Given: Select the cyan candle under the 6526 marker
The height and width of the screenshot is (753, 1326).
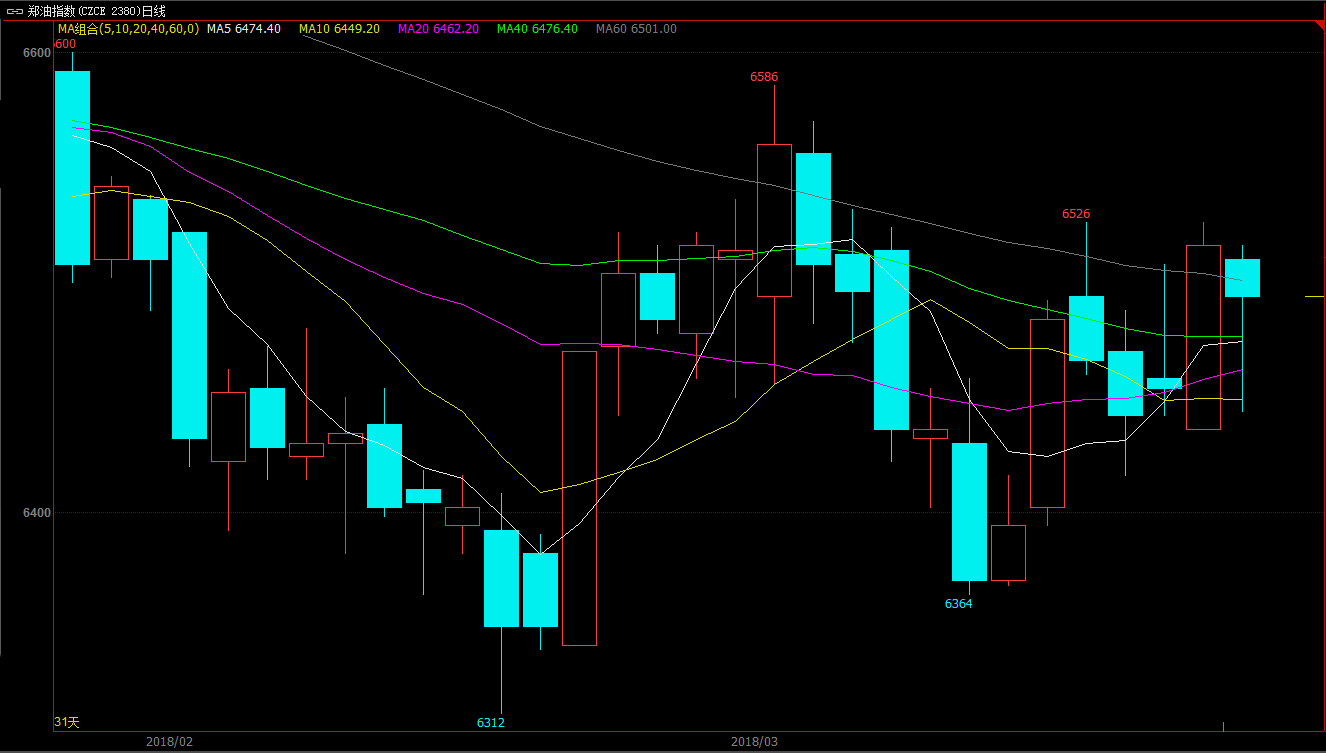Looking at the screenshot, I should [1086, 328].
